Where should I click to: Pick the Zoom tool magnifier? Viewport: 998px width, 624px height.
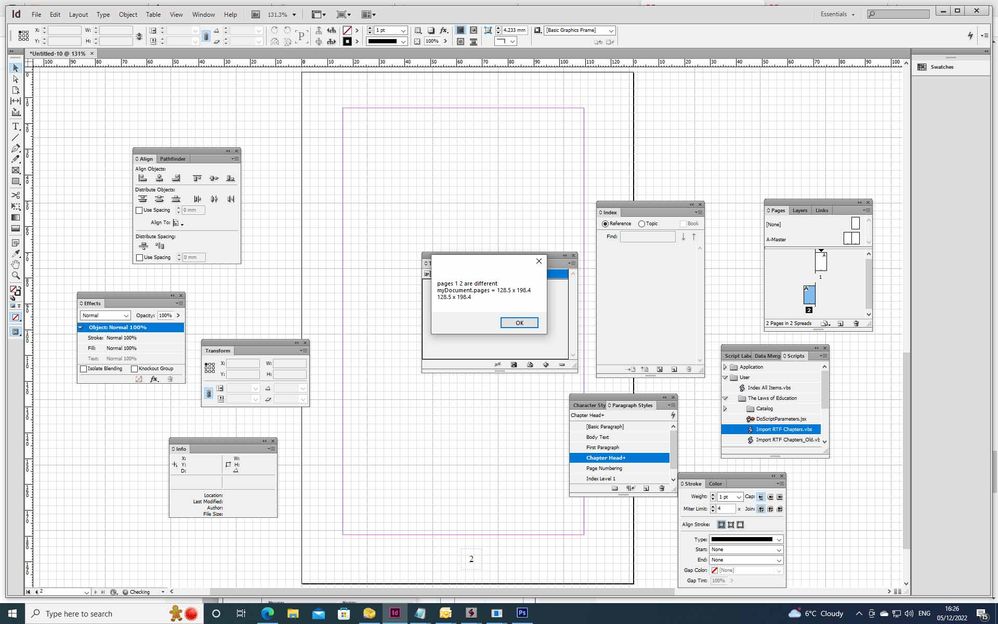tap(15, 275)
